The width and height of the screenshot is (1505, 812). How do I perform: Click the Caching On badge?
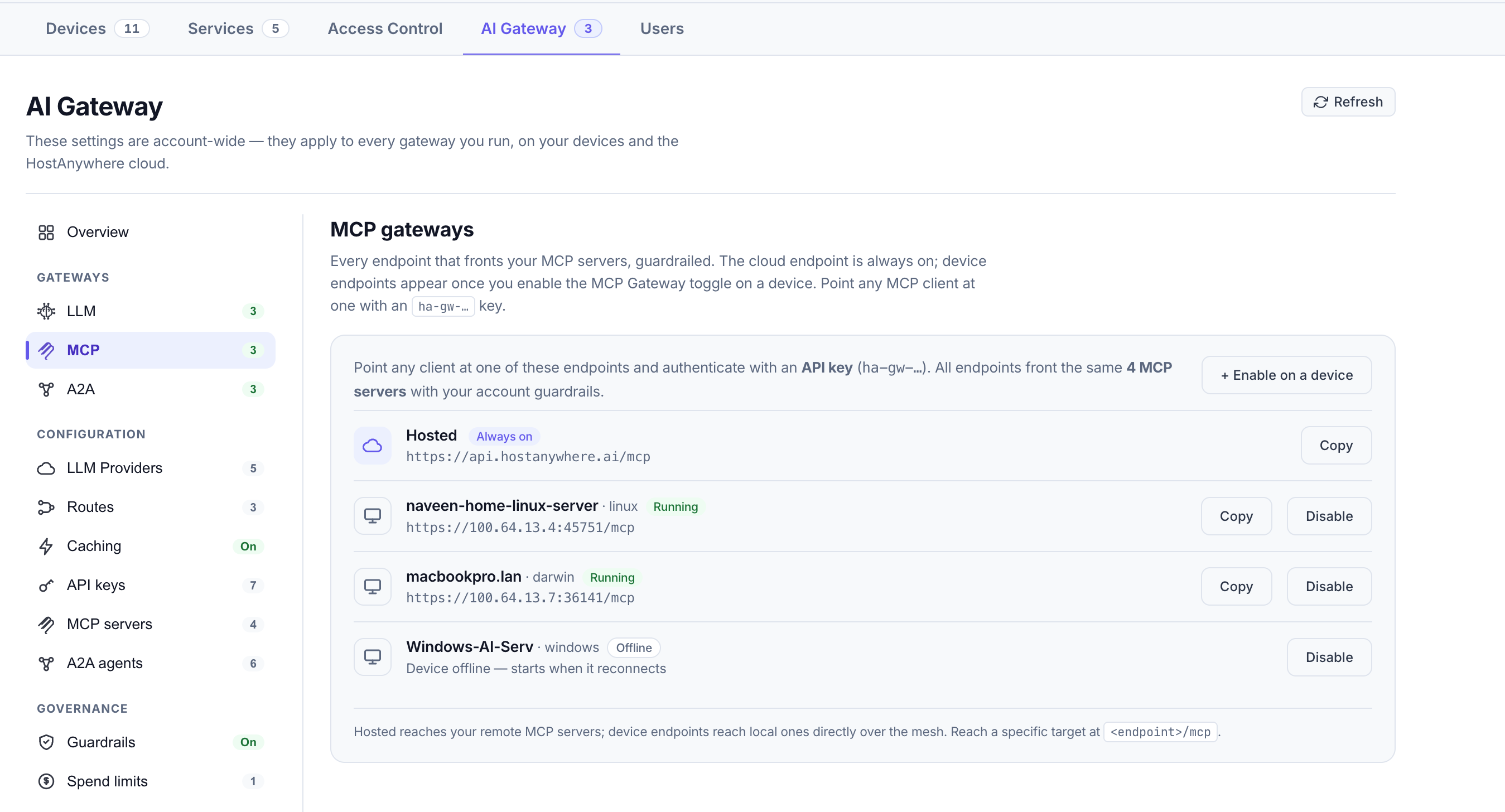(248, 547)
